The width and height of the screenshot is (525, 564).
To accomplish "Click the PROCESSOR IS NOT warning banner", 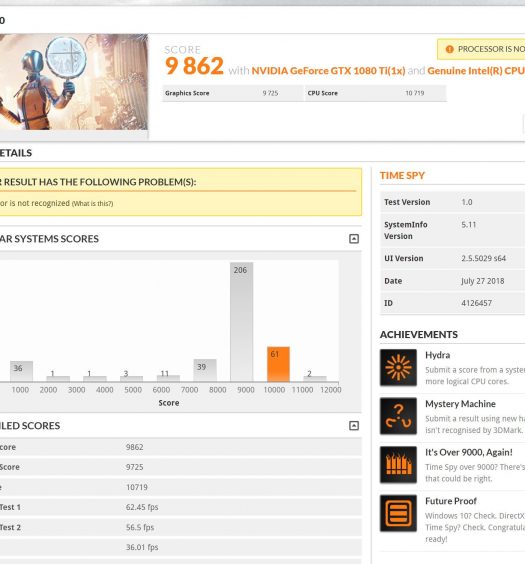I will (x=481, y=49).
